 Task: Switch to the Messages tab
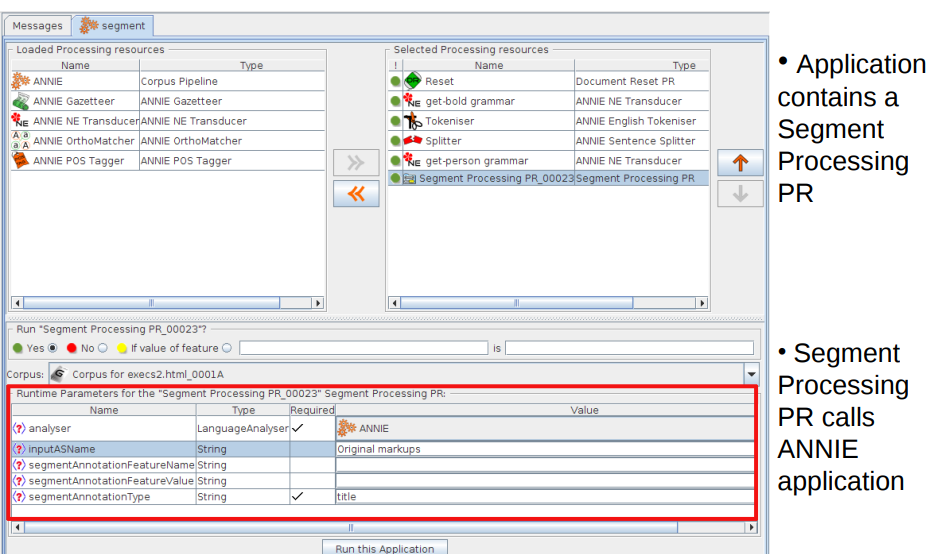click(x=38, y=25)
